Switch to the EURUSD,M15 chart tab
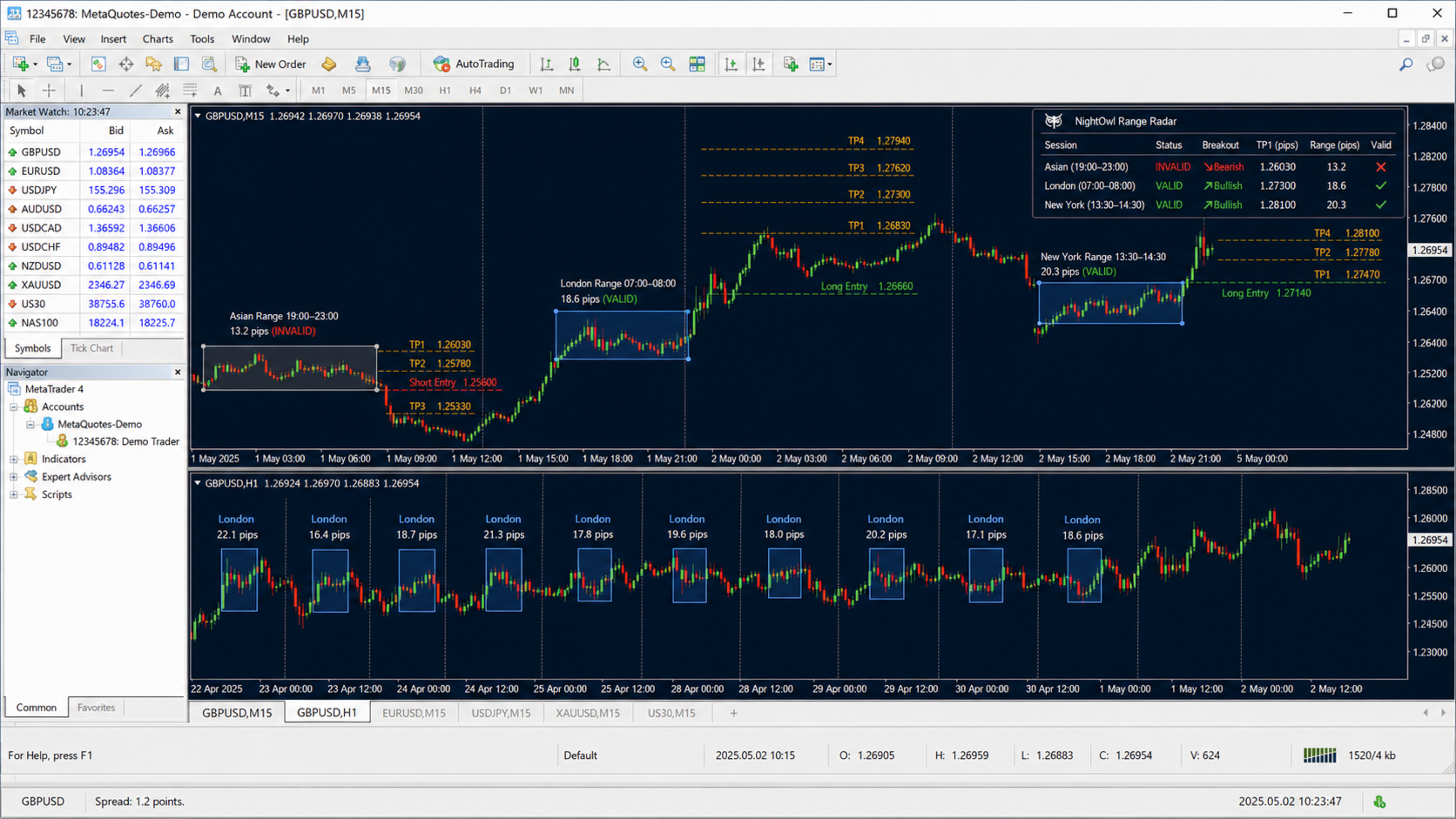The image size is (1456, 819). pos(414,713)
